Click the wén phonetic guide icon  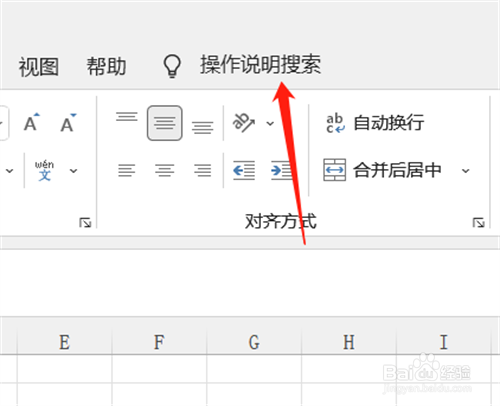click(44, 170)
